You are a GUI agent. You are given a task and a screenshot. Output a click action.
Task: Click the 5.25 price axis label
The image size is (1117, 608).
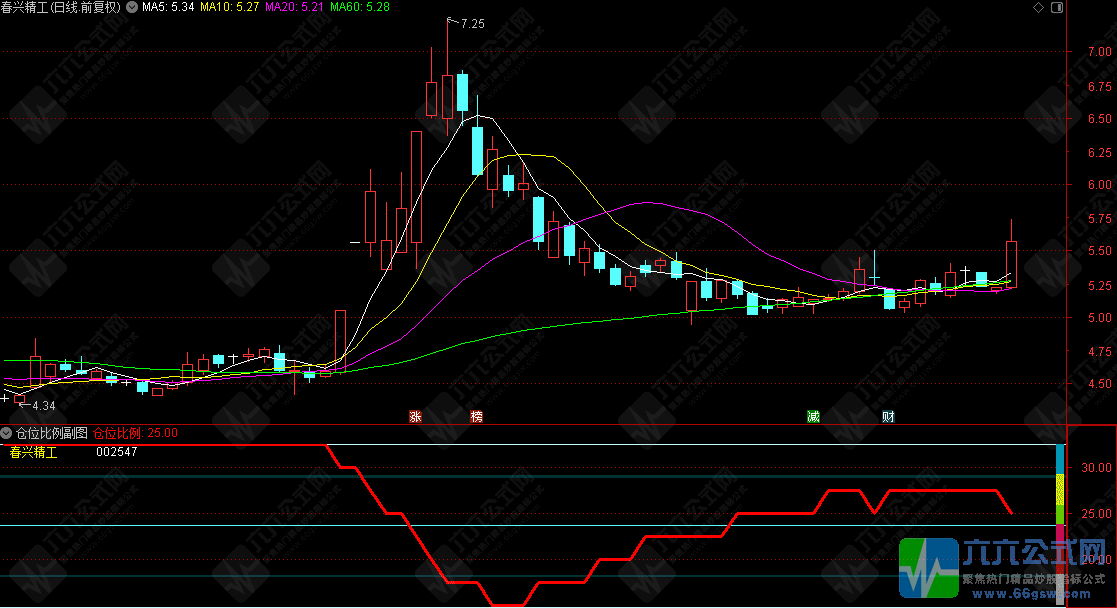(1100, 285)
